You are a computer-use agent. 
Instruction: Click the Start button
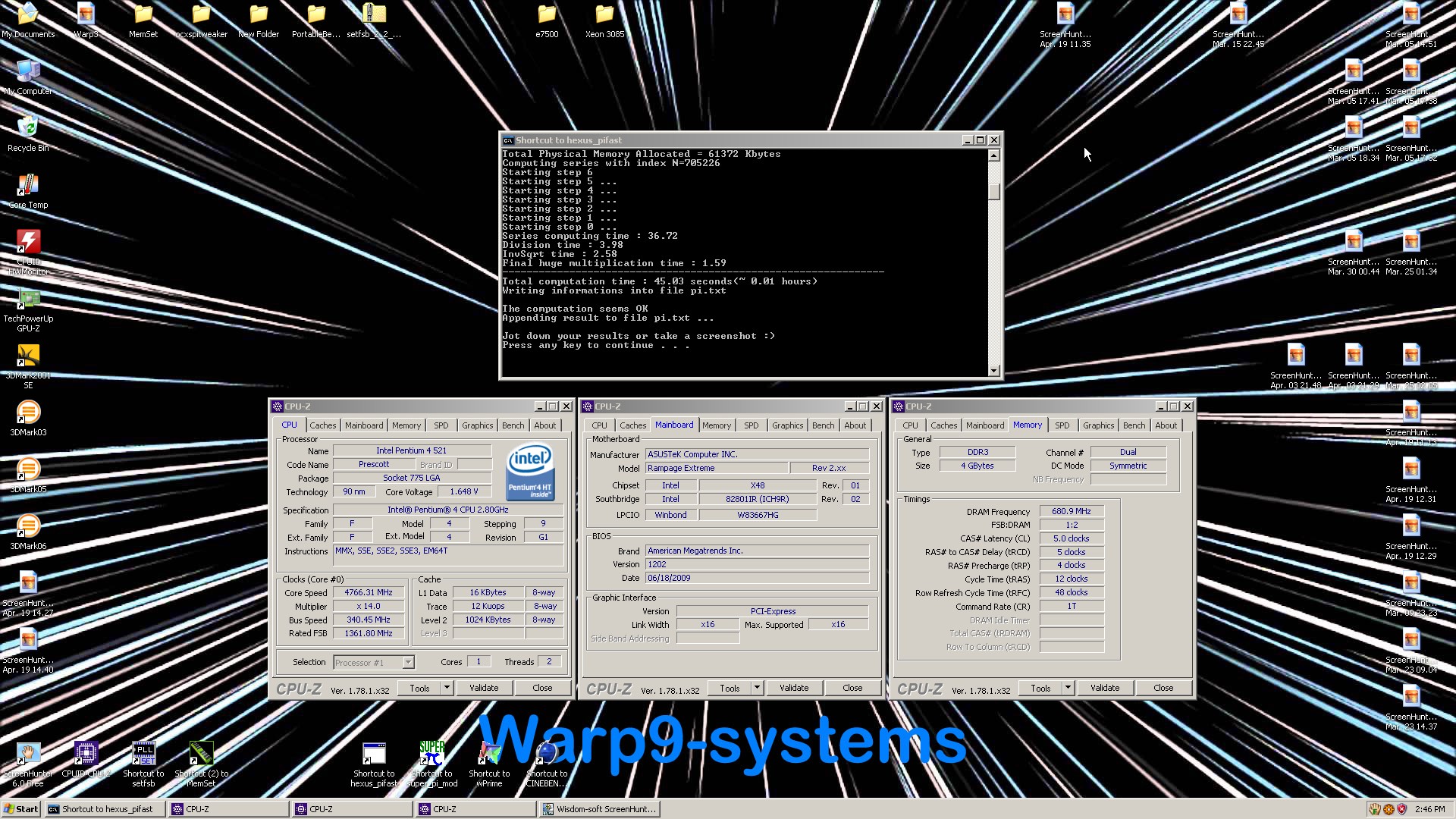coord(21,809)
